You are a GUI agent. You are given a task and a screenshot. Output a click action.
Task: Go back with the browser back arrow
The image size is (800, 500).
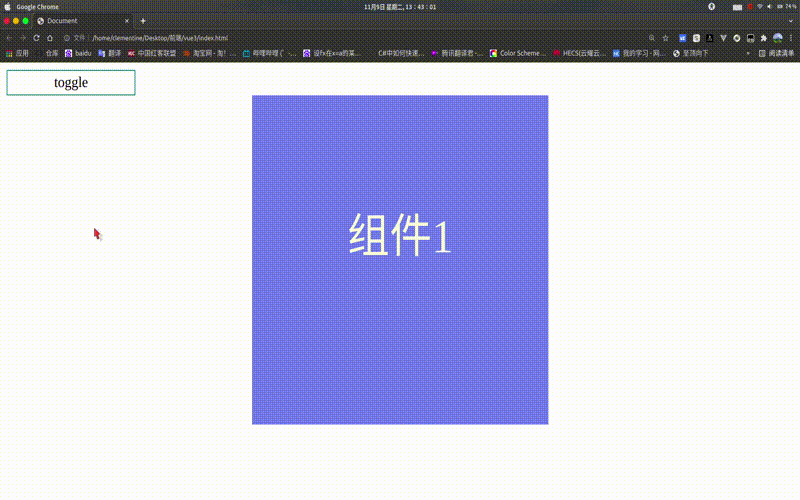click(9, 38)
